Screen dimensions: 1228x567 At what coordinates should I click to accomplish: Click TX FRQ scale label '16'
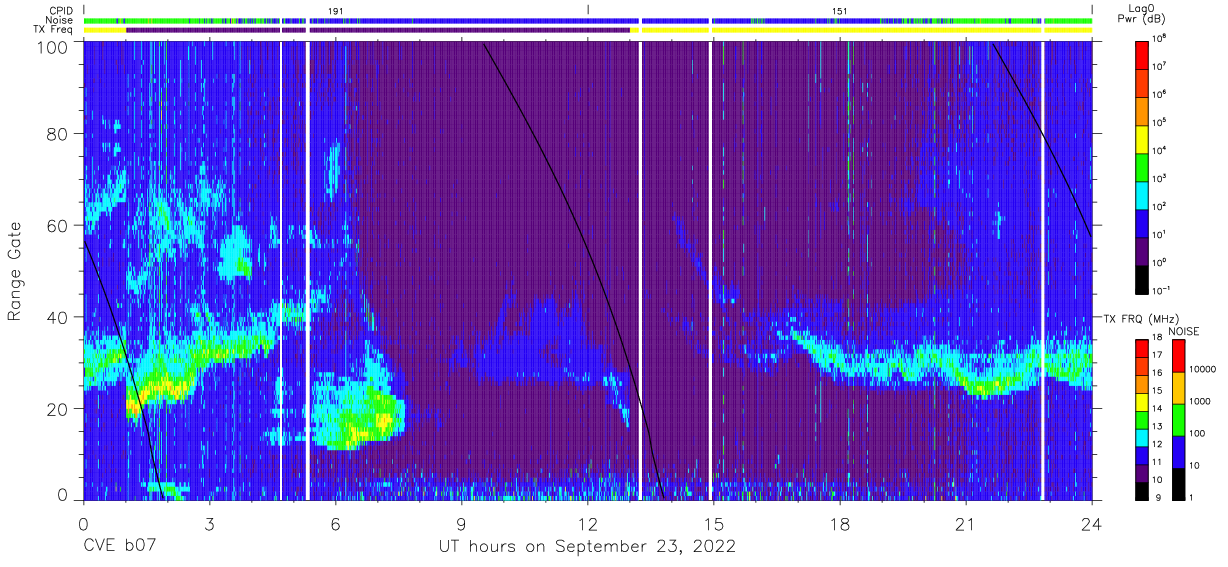click(1157, 374)
